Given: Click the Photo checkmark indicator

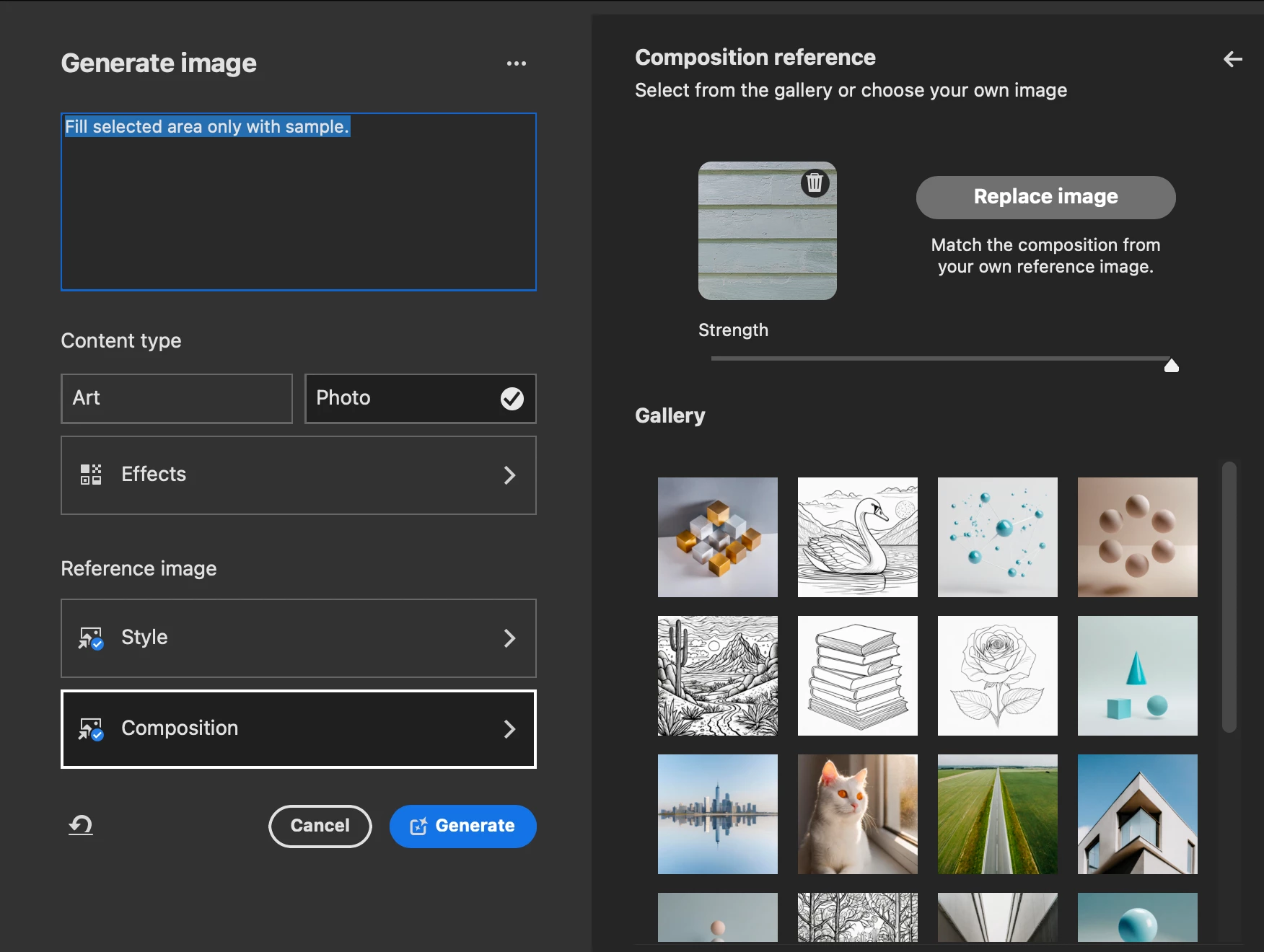Looking at the screenshot, I should (x=512, y=398).
